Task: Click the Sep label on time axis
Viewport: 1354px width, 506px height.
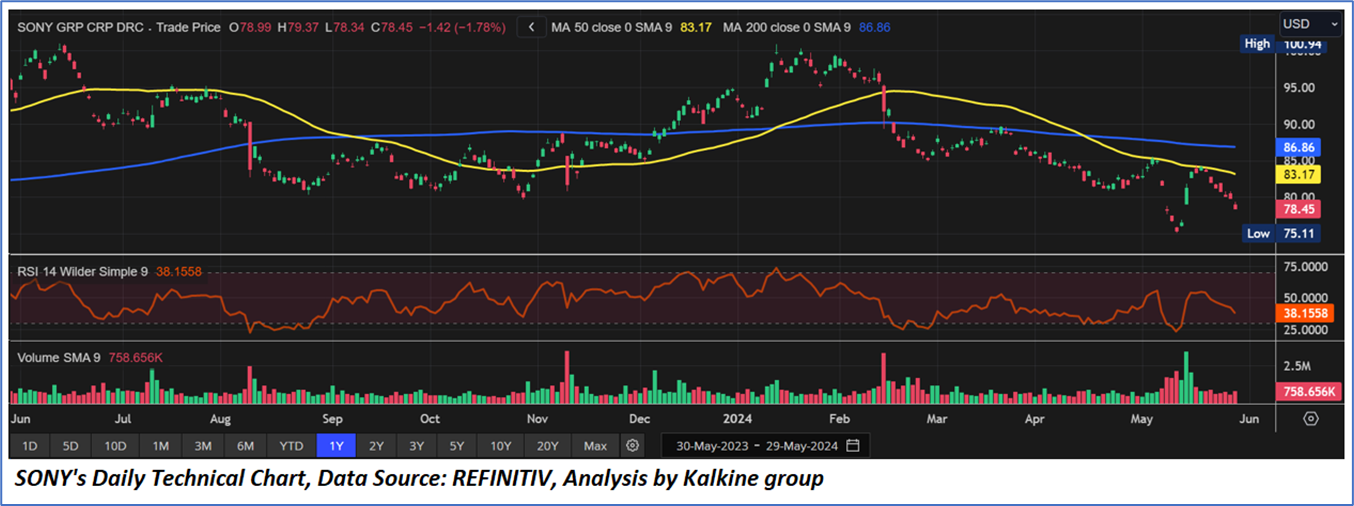Action: pyautogui.click(x=332, y=420)
